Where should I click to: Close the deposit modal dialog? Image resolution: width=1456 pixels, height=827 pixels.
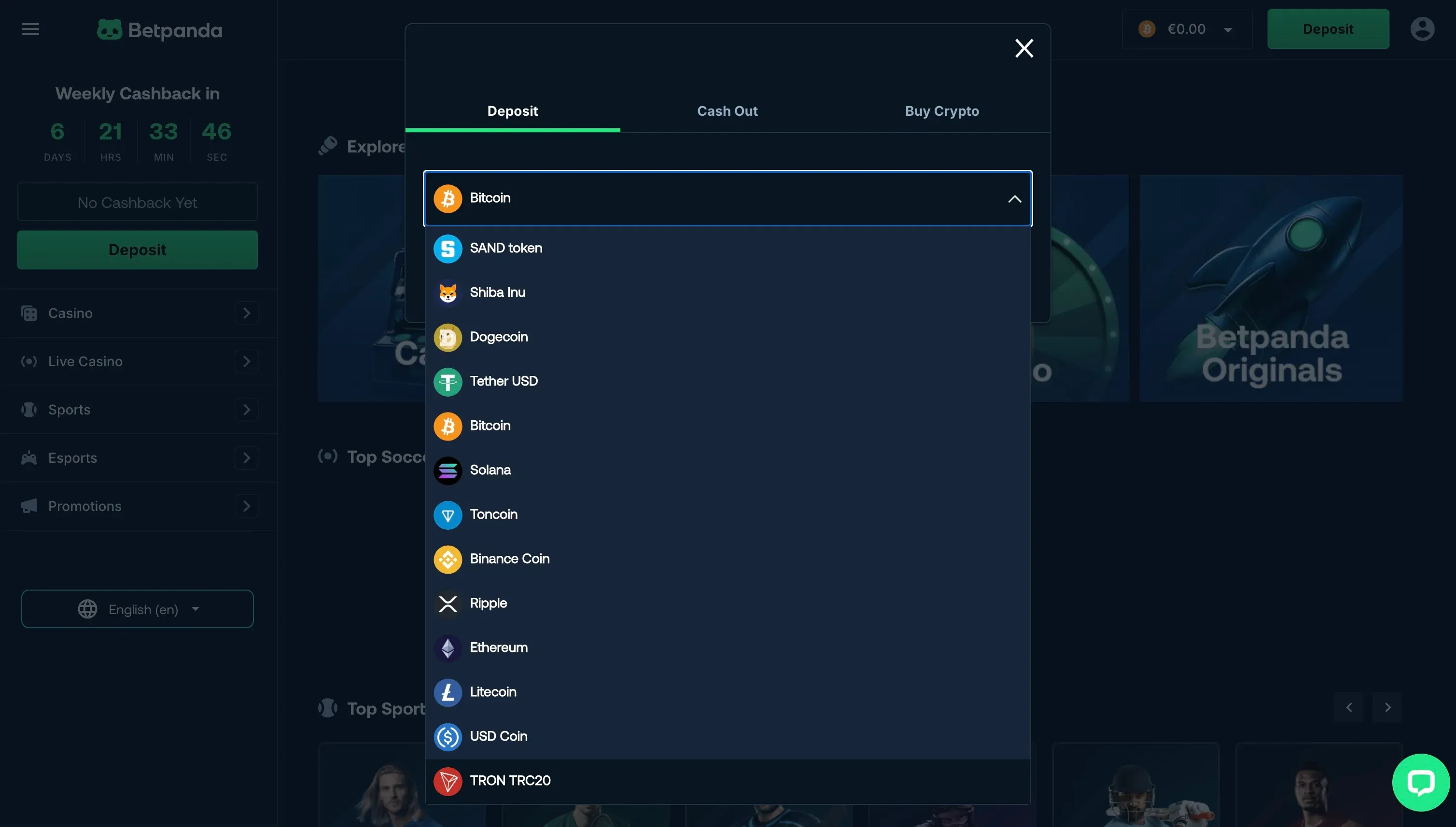(1023, 48)
